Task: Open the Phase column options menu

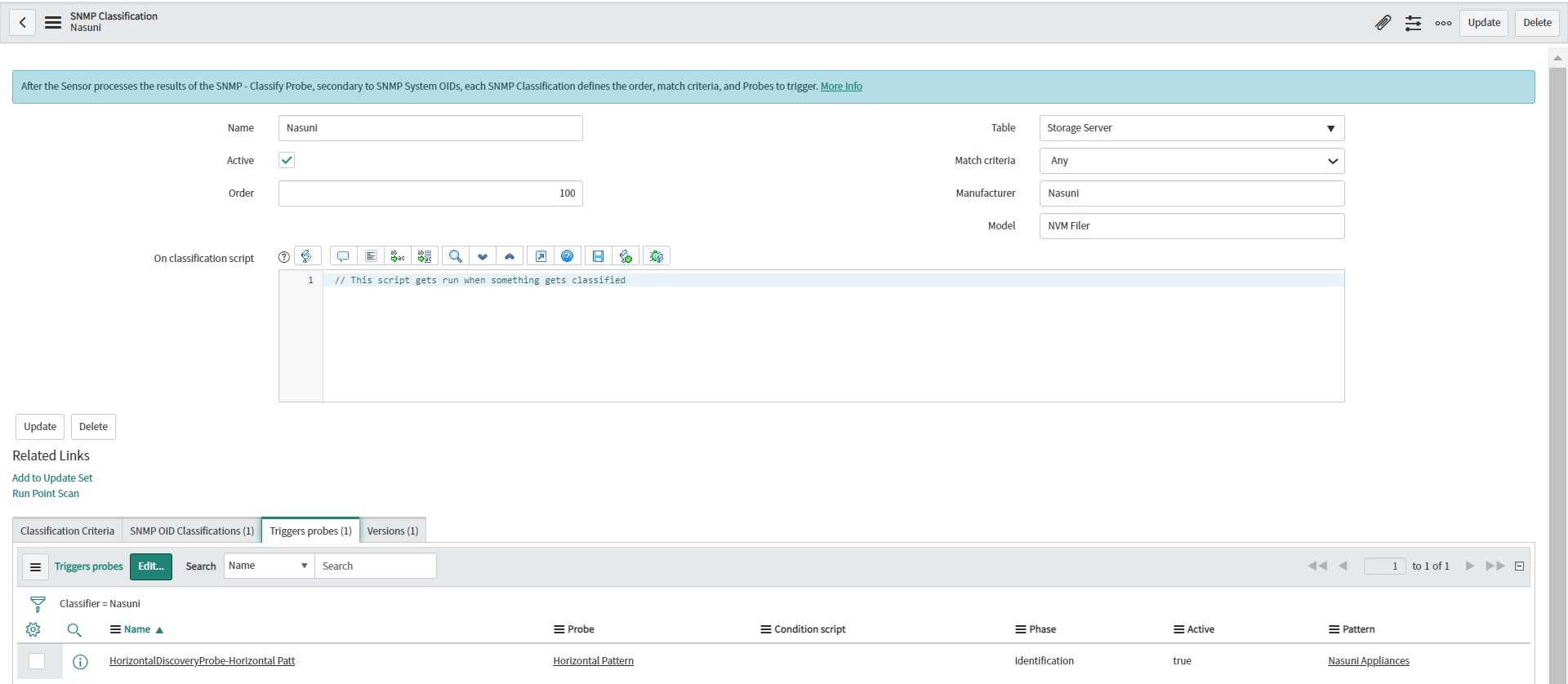Action: [x=1020, y=629]
